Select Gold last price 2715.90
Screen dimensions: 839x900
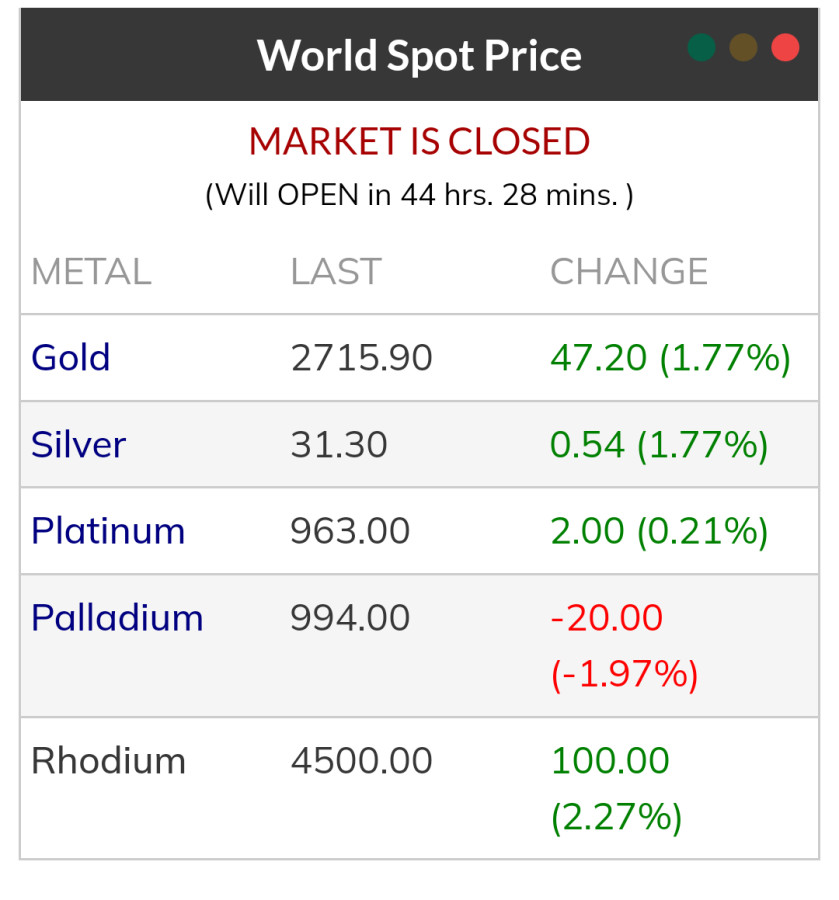click(361, 358)
